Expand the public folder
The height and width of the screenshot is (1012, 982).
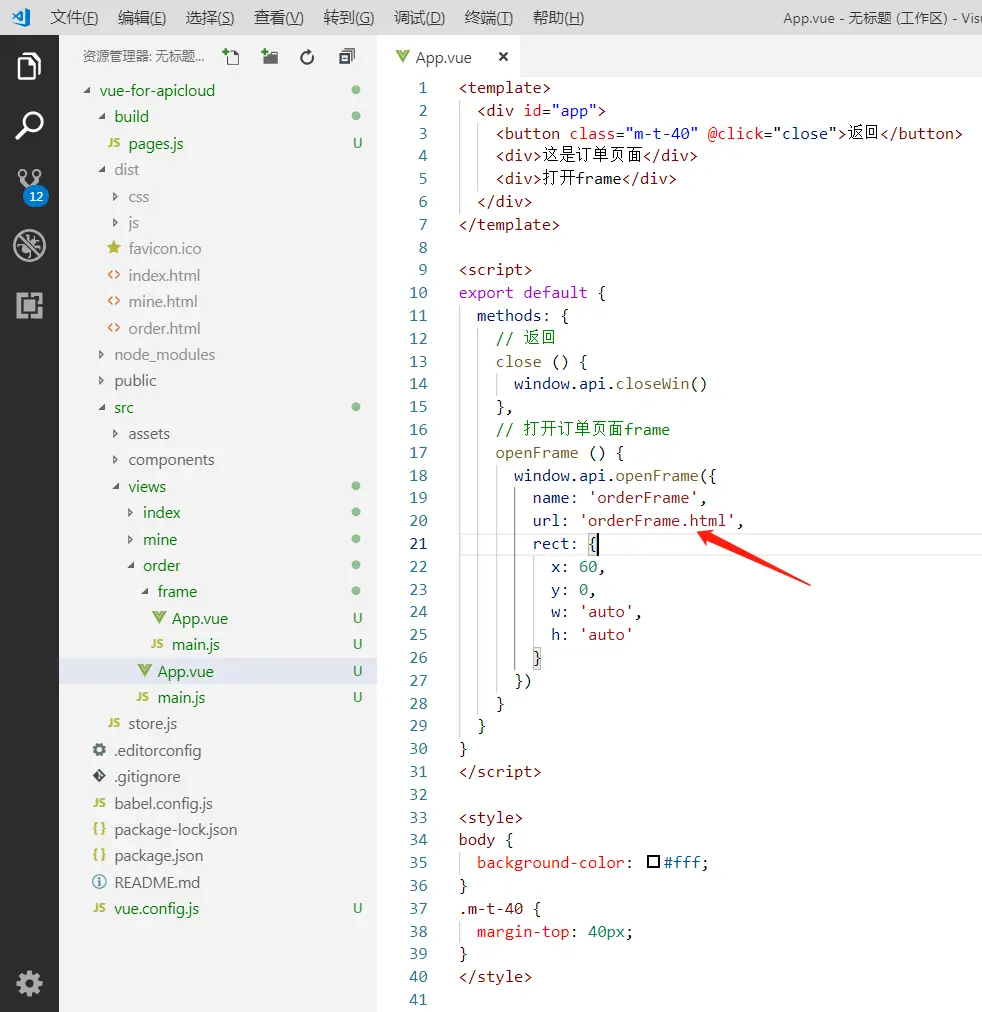(x=101, y=380)
